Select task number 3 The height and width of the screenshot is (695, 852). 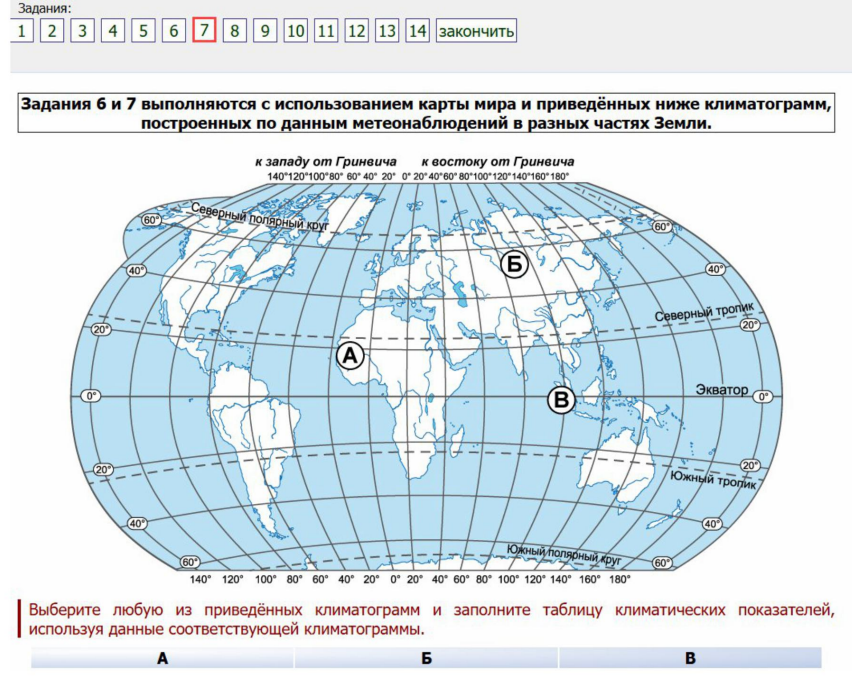82,31
